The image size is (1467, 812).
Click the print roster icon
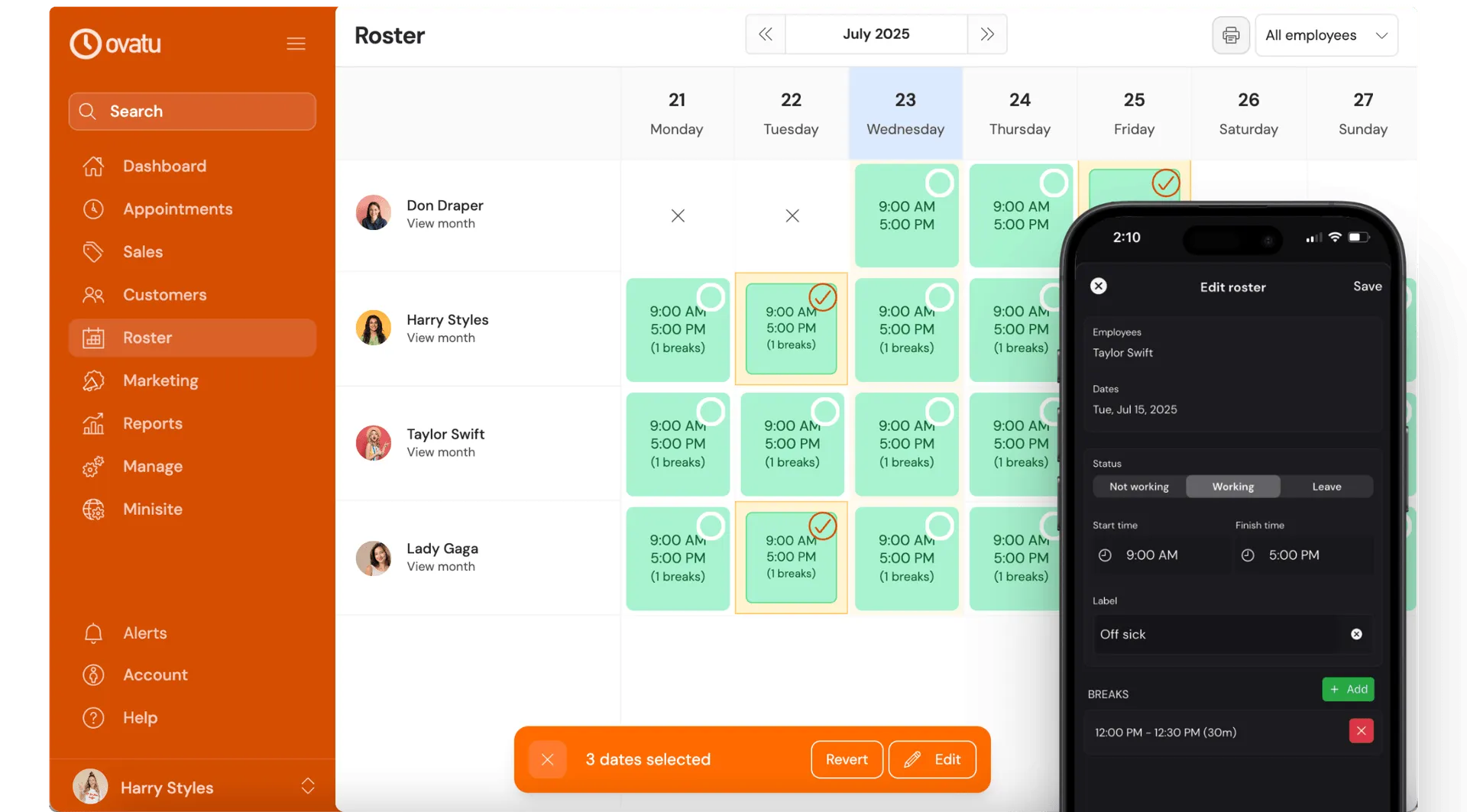pos(1231,34)
